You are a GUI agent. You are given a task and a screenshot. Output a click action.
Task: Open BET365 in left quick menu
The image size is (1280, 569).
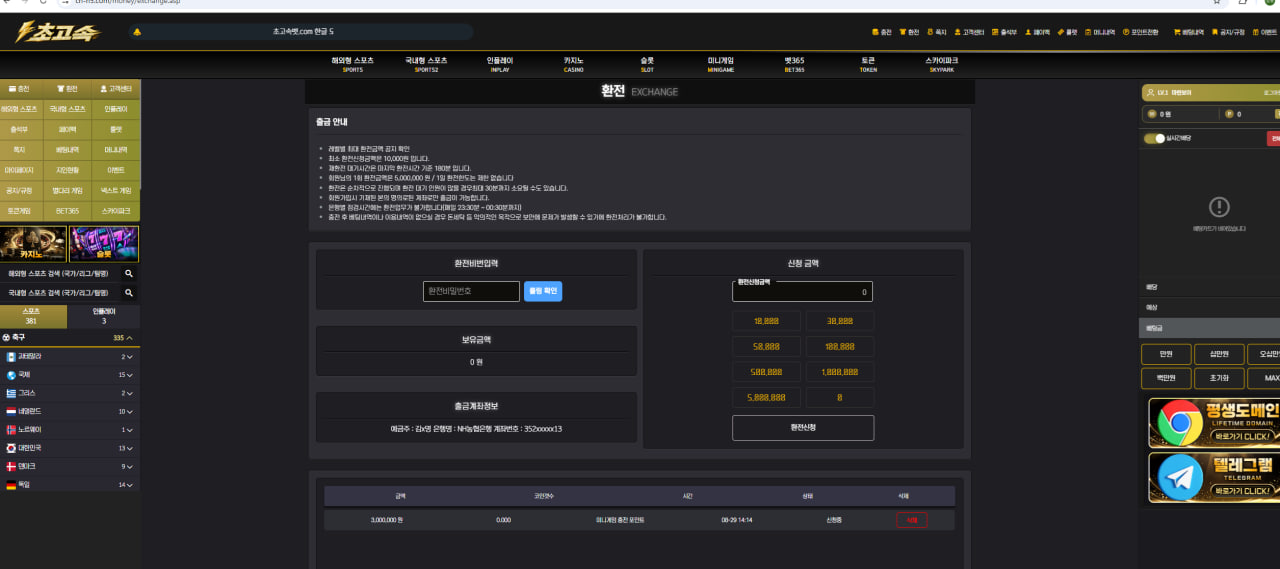click(68, 211)
